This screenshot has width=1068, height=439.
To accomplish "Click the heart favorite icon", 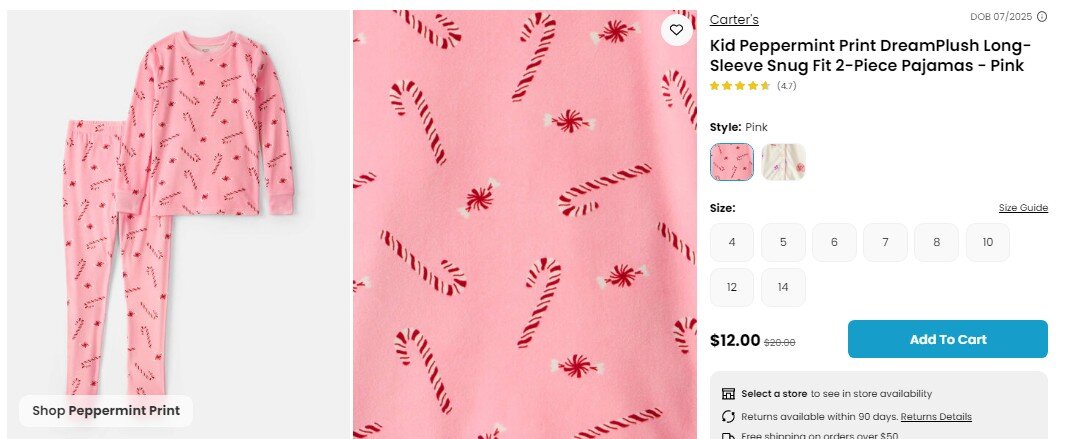I will click(676, 31).
